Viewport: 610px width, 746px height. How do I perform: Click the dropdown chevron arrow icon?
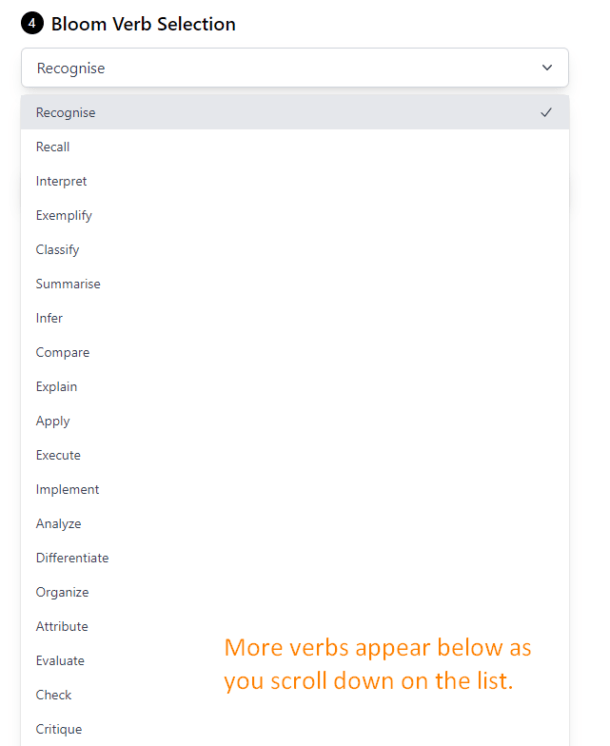(546, 68)
